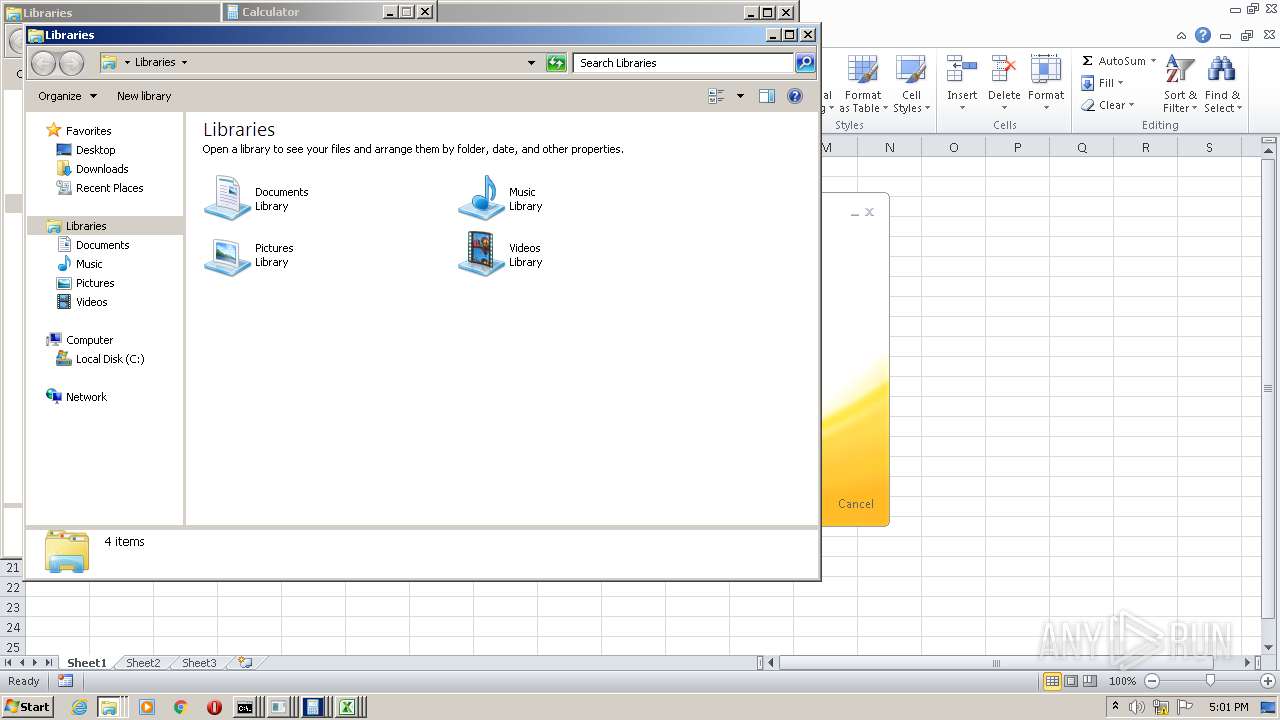Switch to Sheet2 tab

pos(142,663)
